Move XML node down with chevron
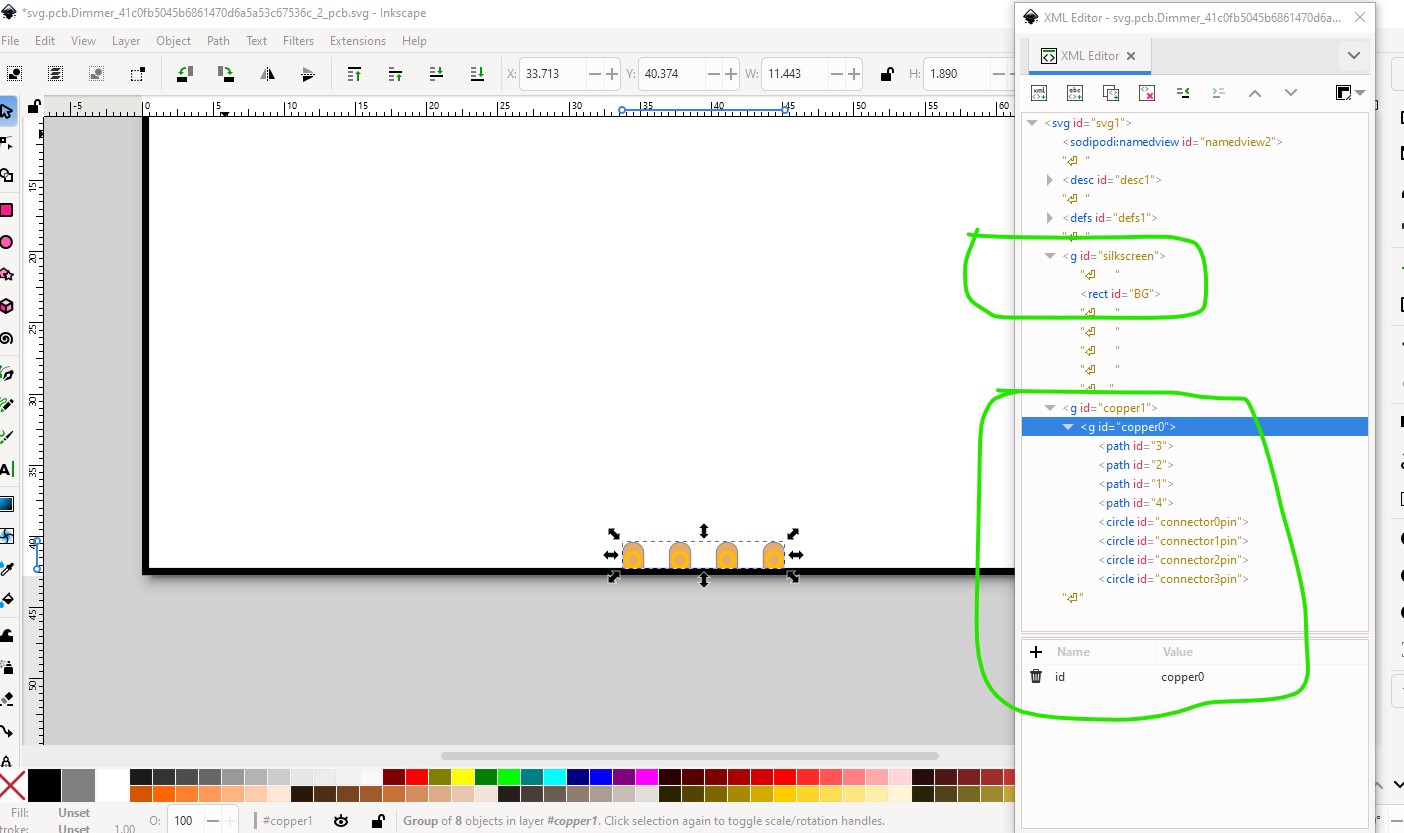 (x=1291, y=93)
